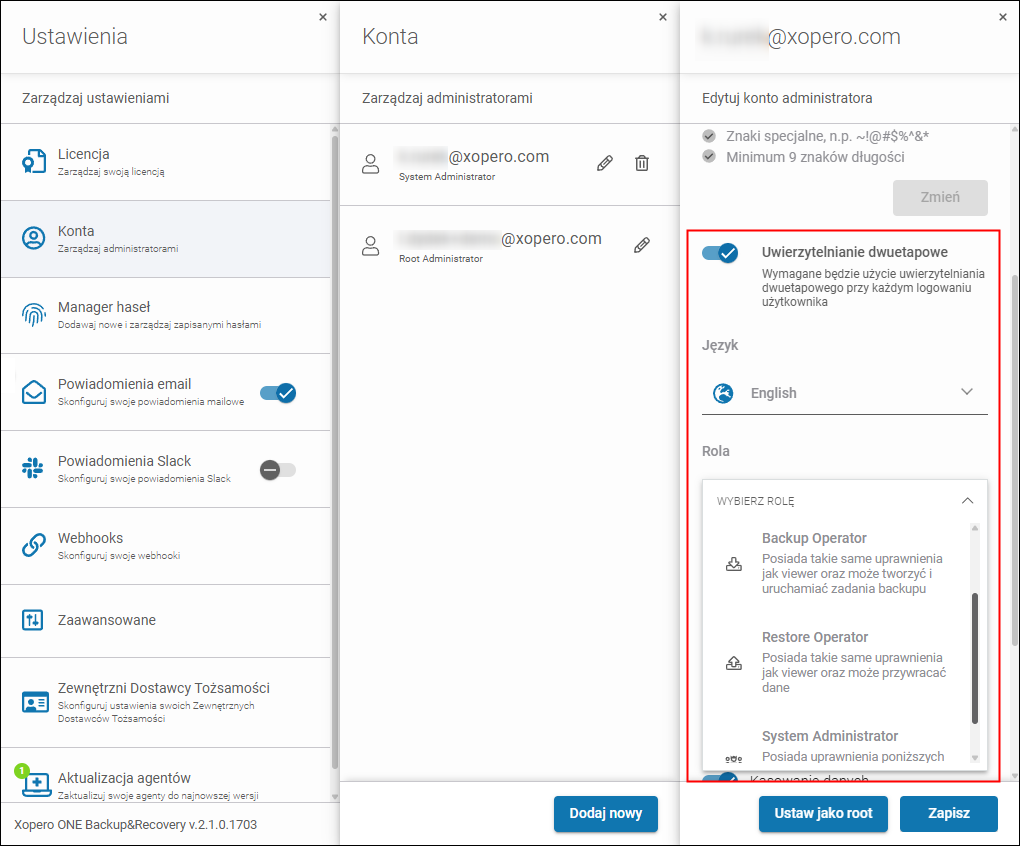Collapse the Wybierz rolę dropdown chevron
Viewport: 1020px width, 846px height.
click(x=966, y=500)
